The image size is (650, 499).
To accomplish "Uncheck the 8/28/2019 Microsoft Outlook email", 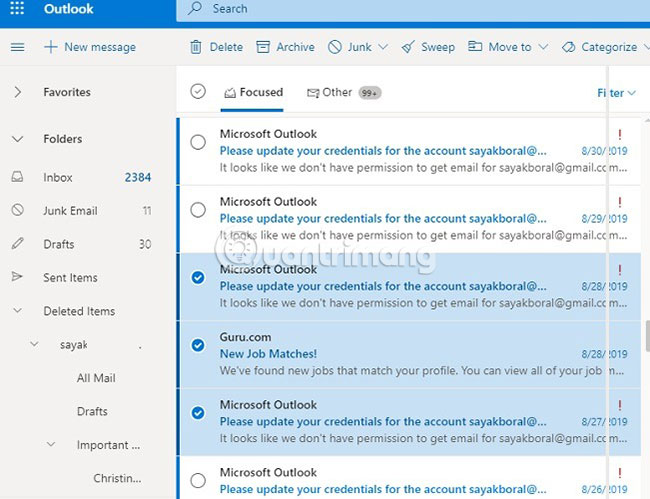I will 198,277.
